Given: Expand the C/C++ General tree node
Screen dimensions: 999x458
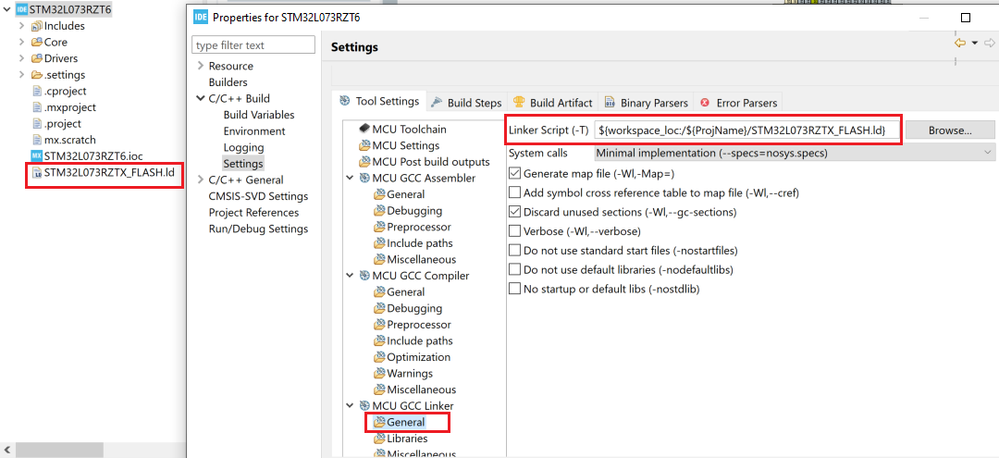Looking at the screenshot, I should click(x=200, y=180).
